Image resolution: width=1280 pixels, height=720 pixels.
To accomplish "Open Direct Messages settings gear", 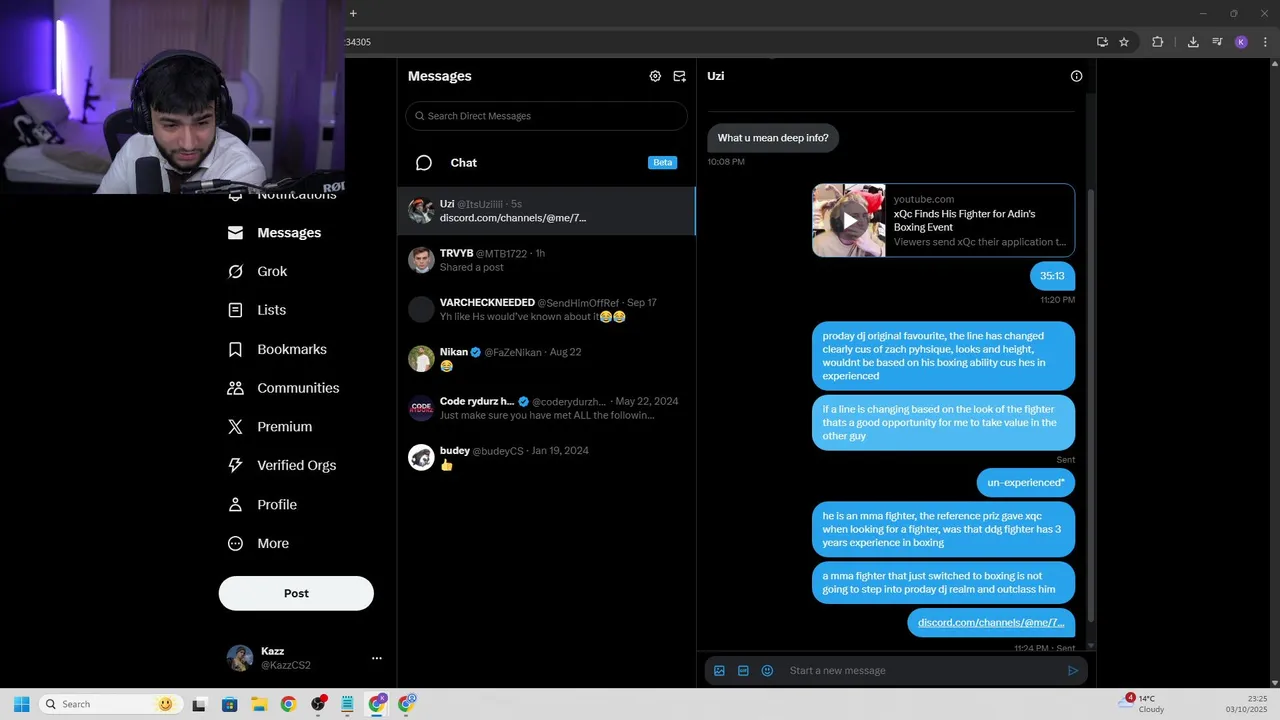I will tap(655, 76).
